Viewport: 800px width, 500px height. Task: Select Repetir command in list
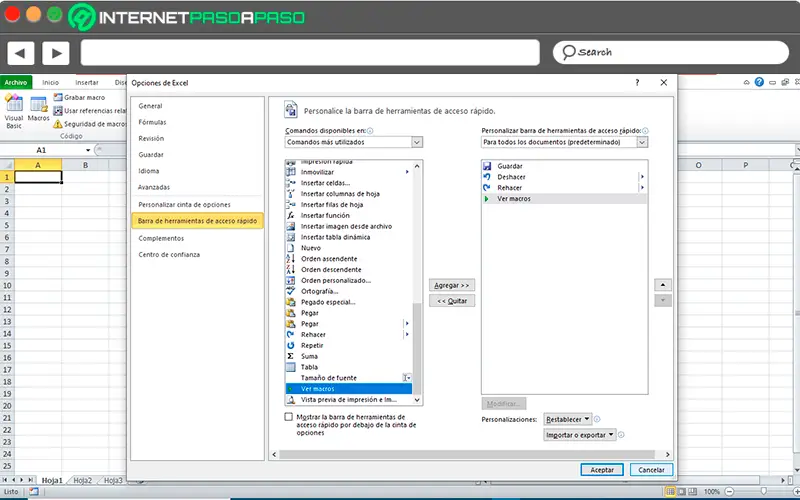pos(348,345)
